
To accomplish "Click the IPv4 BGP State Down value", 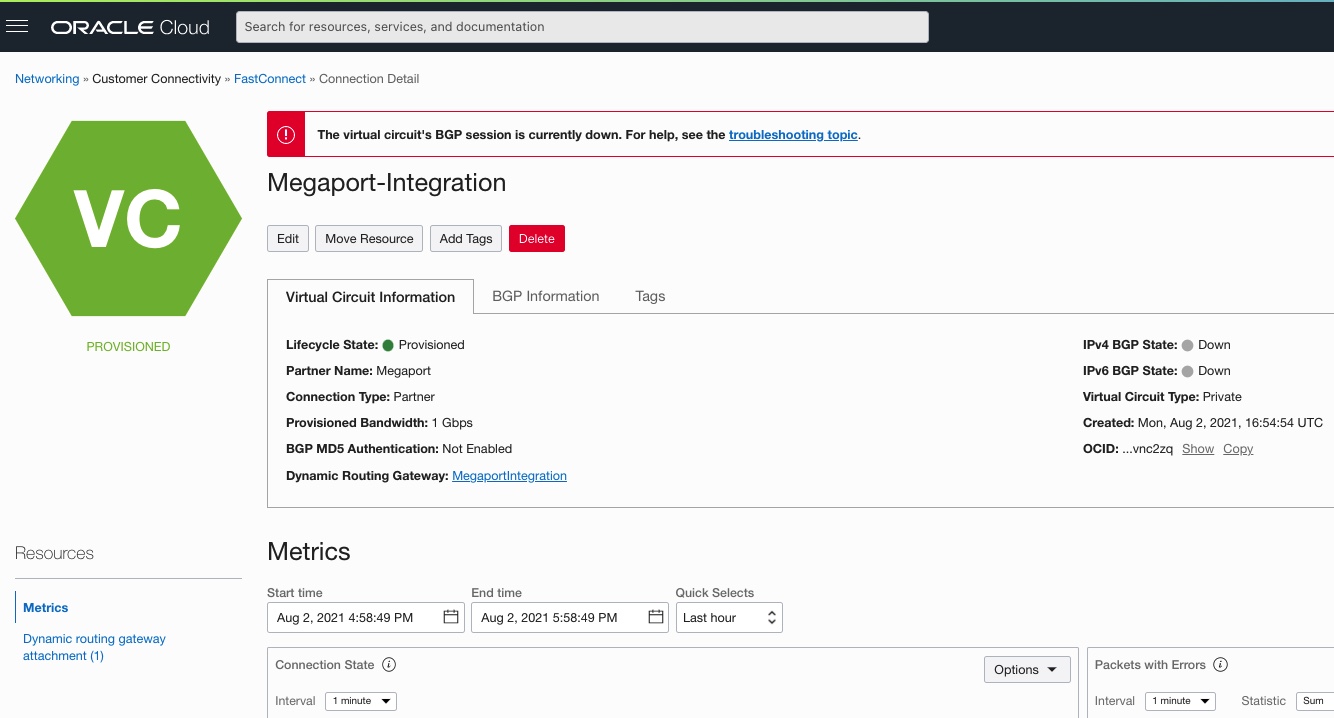I will (1214, 345).
